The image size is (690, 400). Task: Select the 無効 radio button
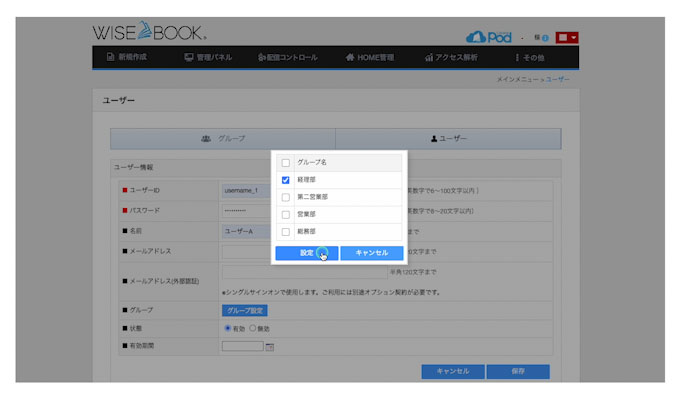pos(253,328)
